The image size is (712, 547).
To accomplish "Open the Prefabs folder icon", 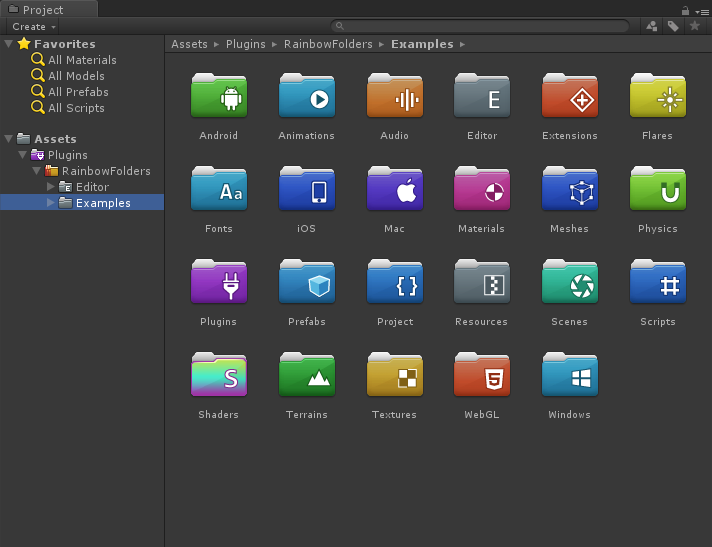I will pos(307,281).
